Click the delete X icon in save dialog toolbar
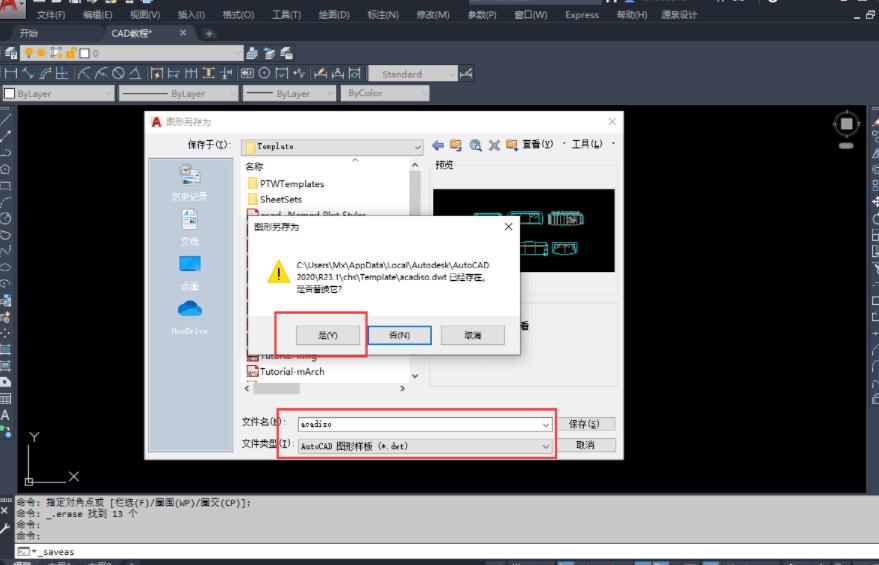 coord(493,146)
